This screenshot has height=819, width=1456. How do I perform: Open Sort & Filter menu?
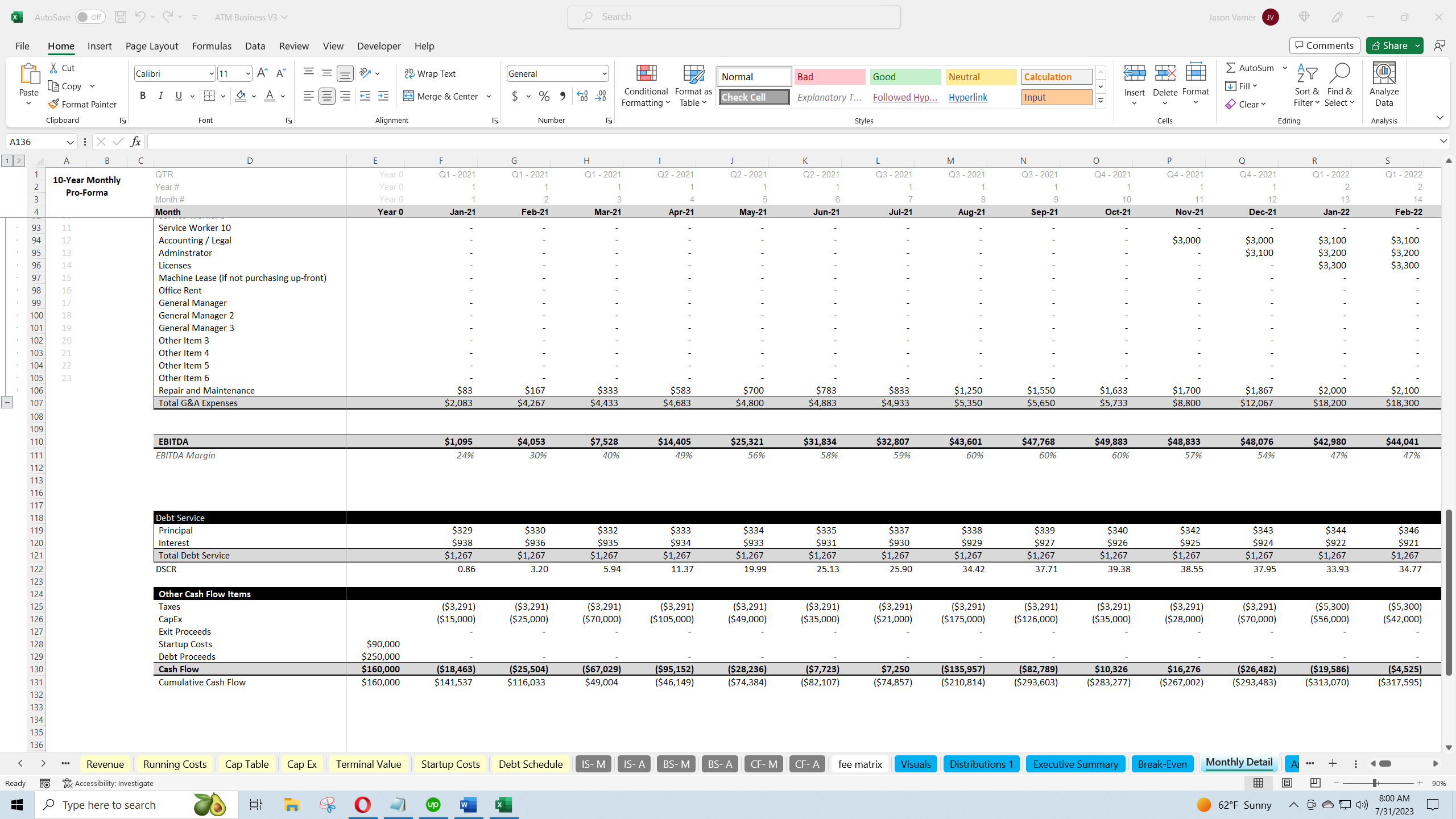coord(1306,85)
